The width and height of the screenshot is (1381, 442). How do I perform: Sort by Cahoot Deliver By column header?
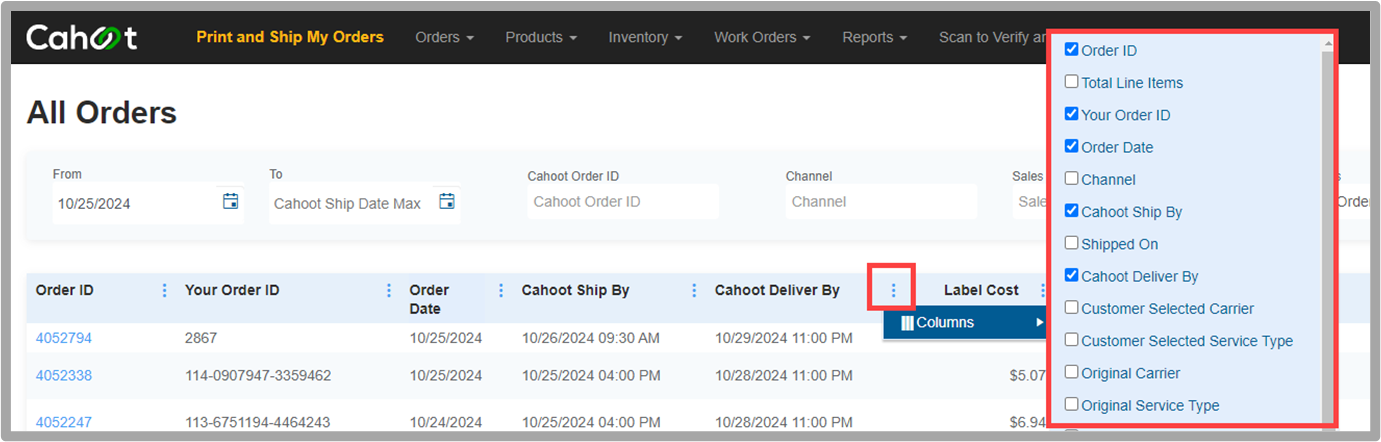pyautogui.click(x=777, y=290)
